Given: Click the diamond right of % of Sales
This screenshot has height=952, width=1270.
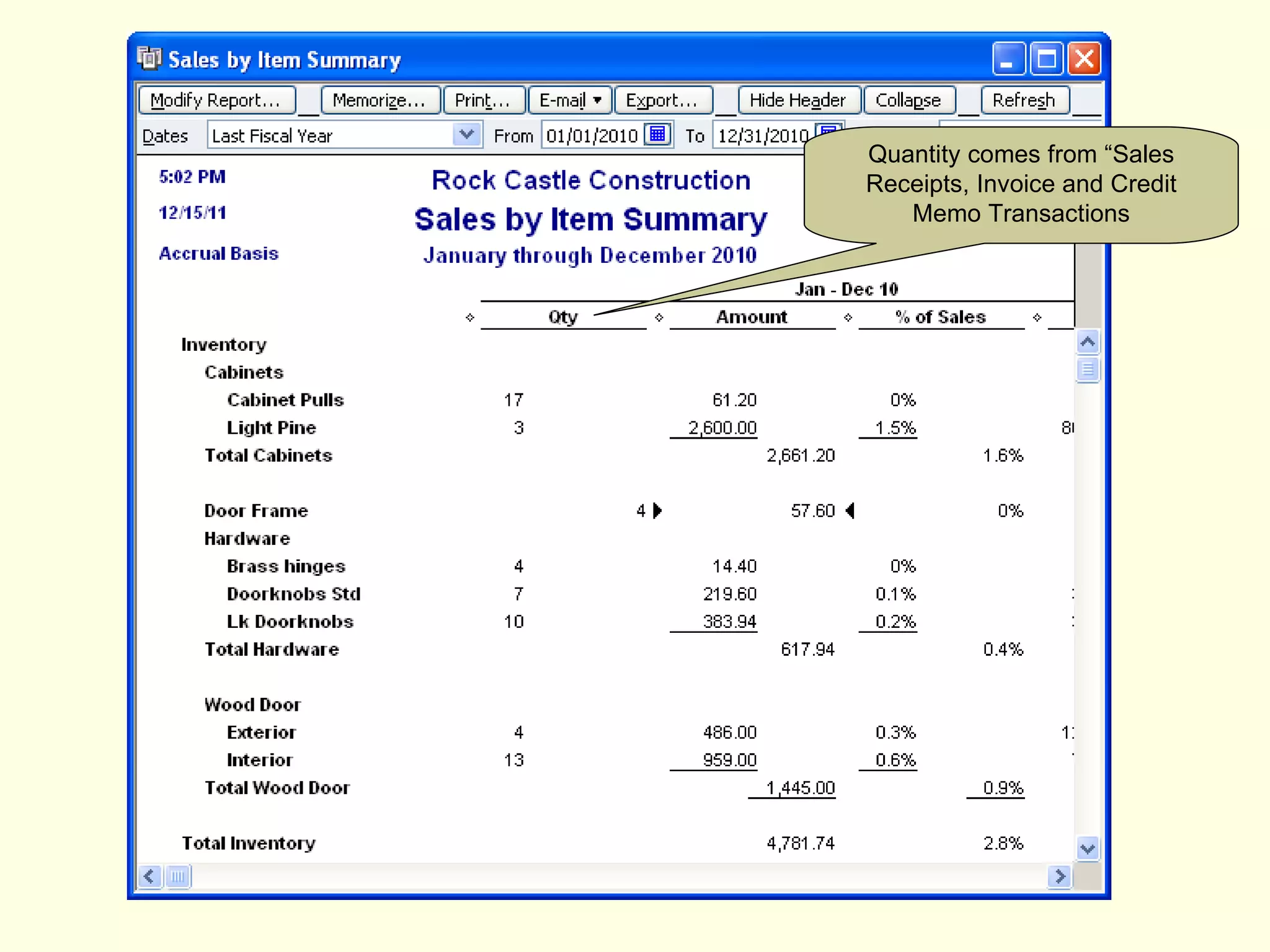Looking at the screenshot, I should tap(1037, 317).
